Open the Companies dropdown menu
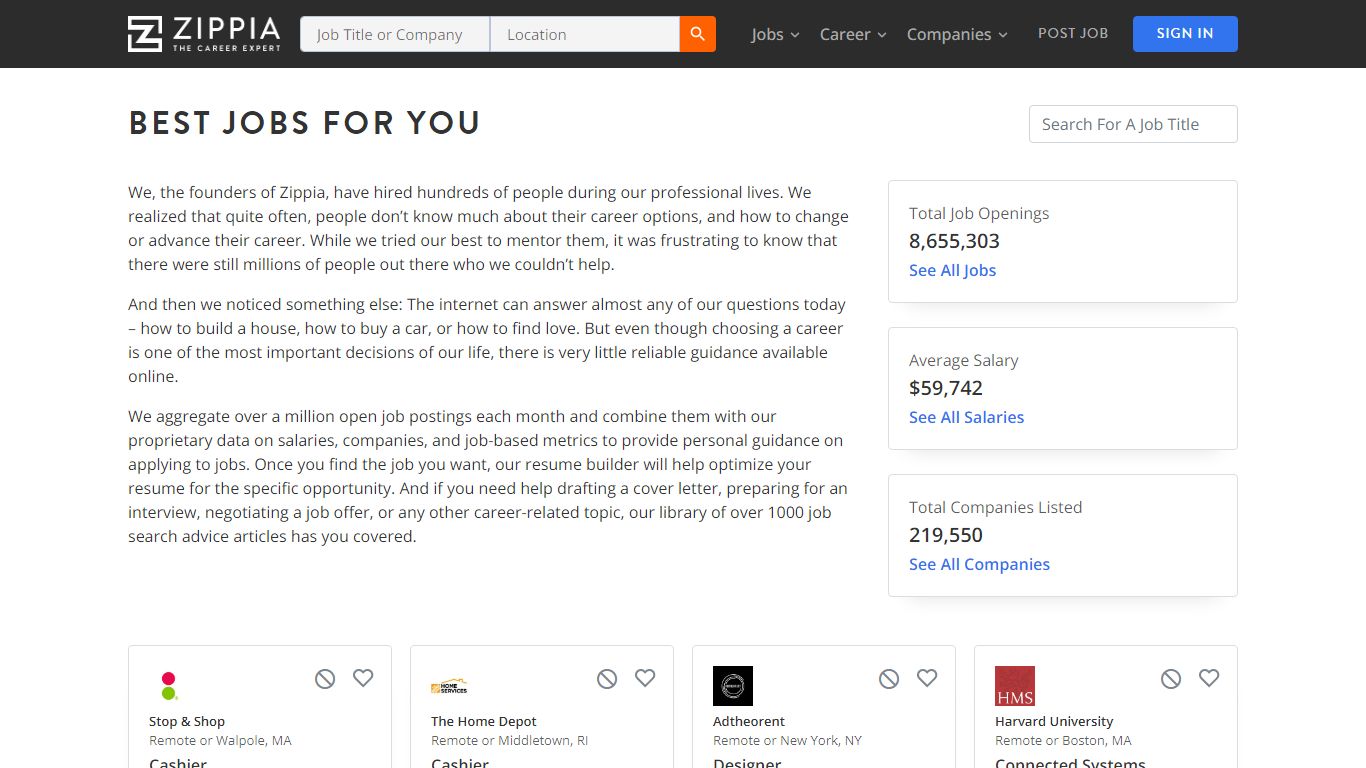 957,34
